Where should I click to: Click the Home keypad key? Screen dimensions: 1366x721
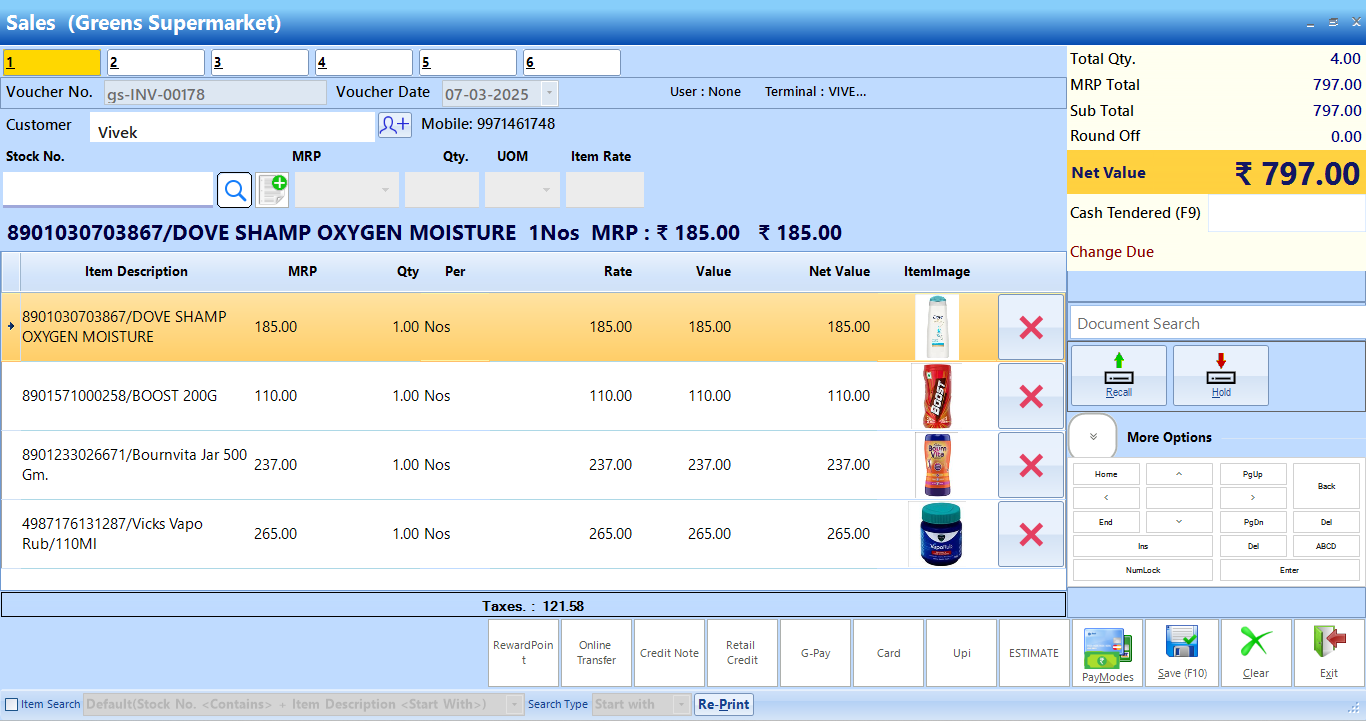(x=1106, y=474)
